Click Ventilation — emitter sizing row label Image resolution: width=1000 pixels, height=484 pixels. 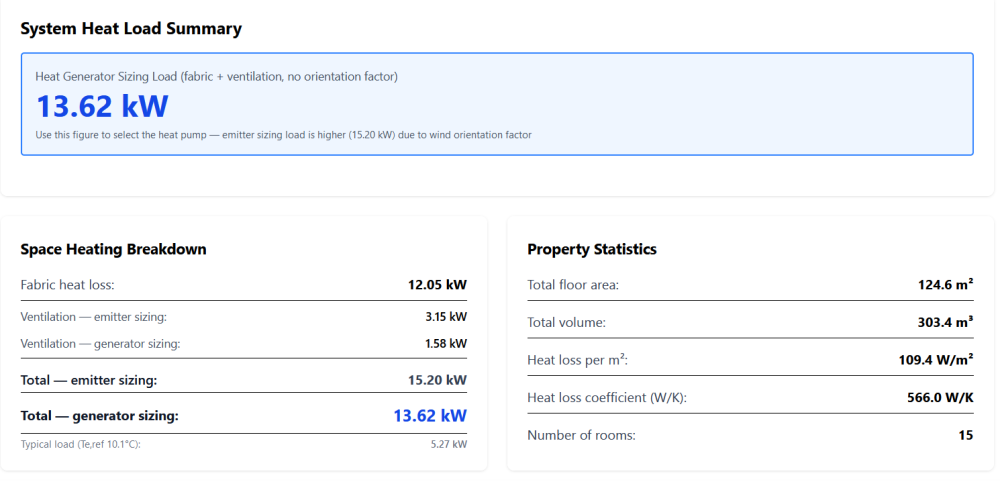(93, 317)
